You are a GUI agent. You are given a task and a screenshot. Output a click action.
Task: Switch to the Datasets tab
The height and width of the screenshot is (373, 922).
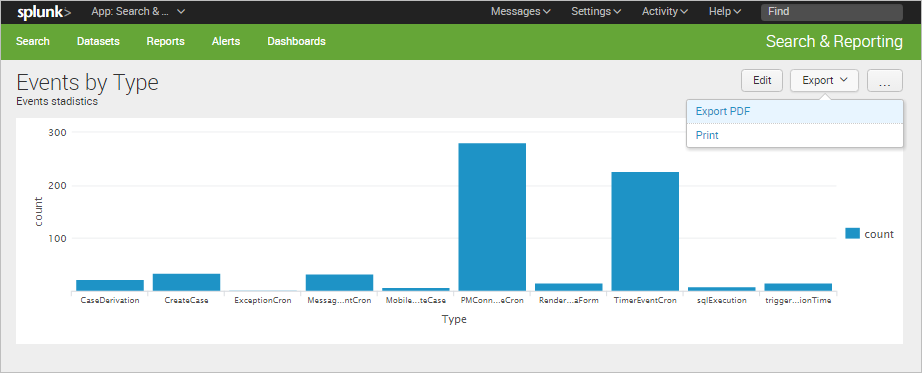click(98, 41)
